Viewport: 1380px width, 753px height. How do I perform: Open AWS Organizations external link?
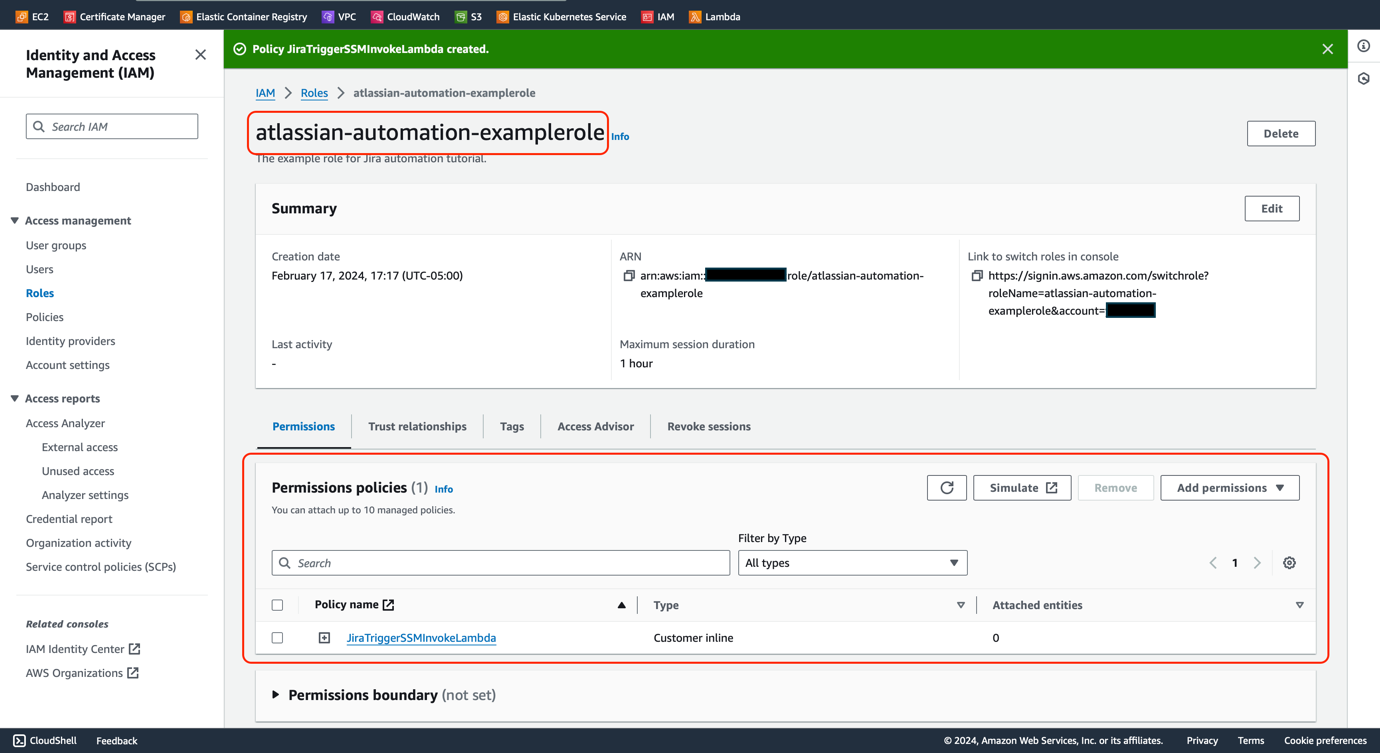(82, 673)
